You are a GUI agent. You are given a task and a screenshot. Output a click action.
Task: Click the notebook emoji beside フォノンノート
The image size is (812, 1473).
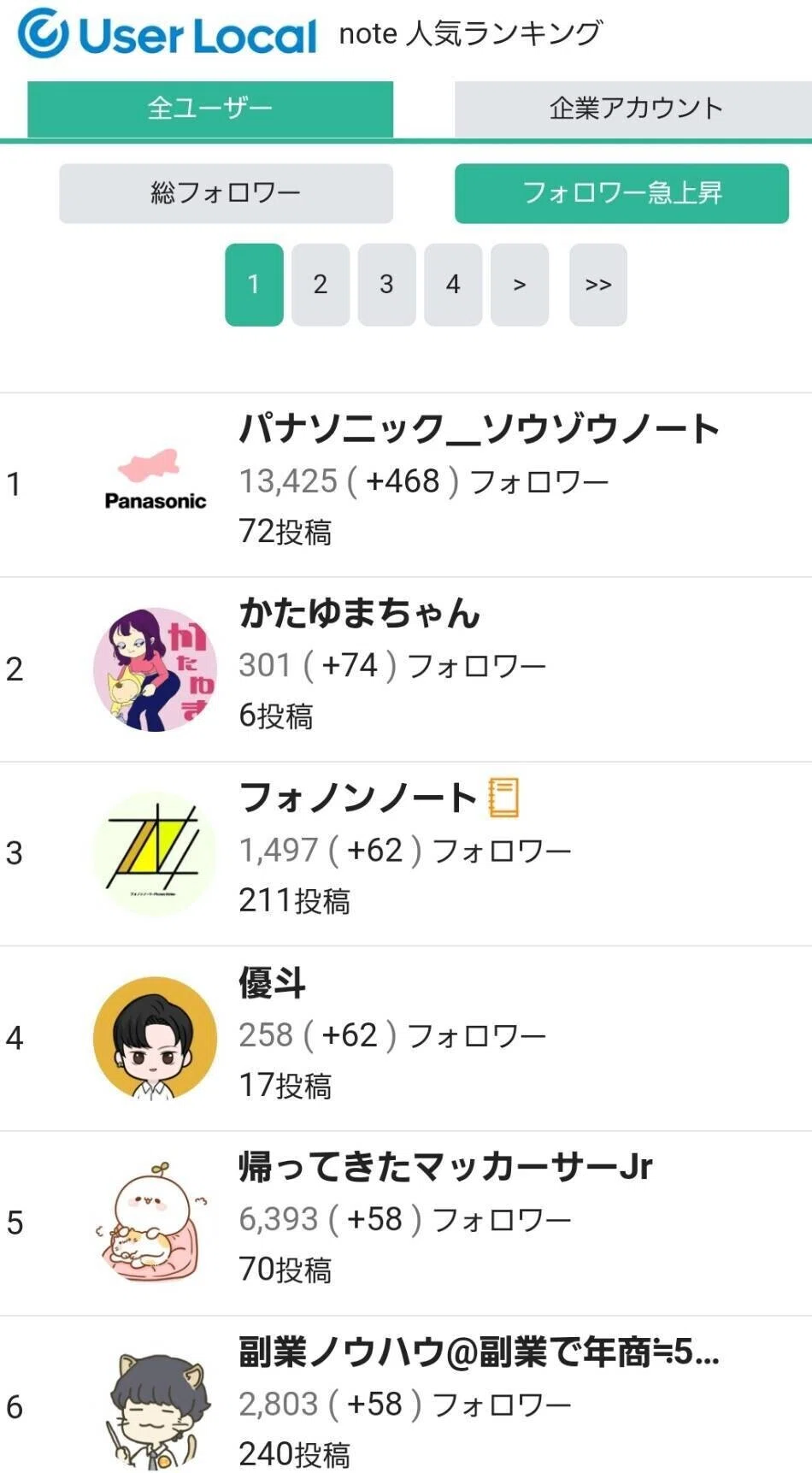tap(503, 797)
